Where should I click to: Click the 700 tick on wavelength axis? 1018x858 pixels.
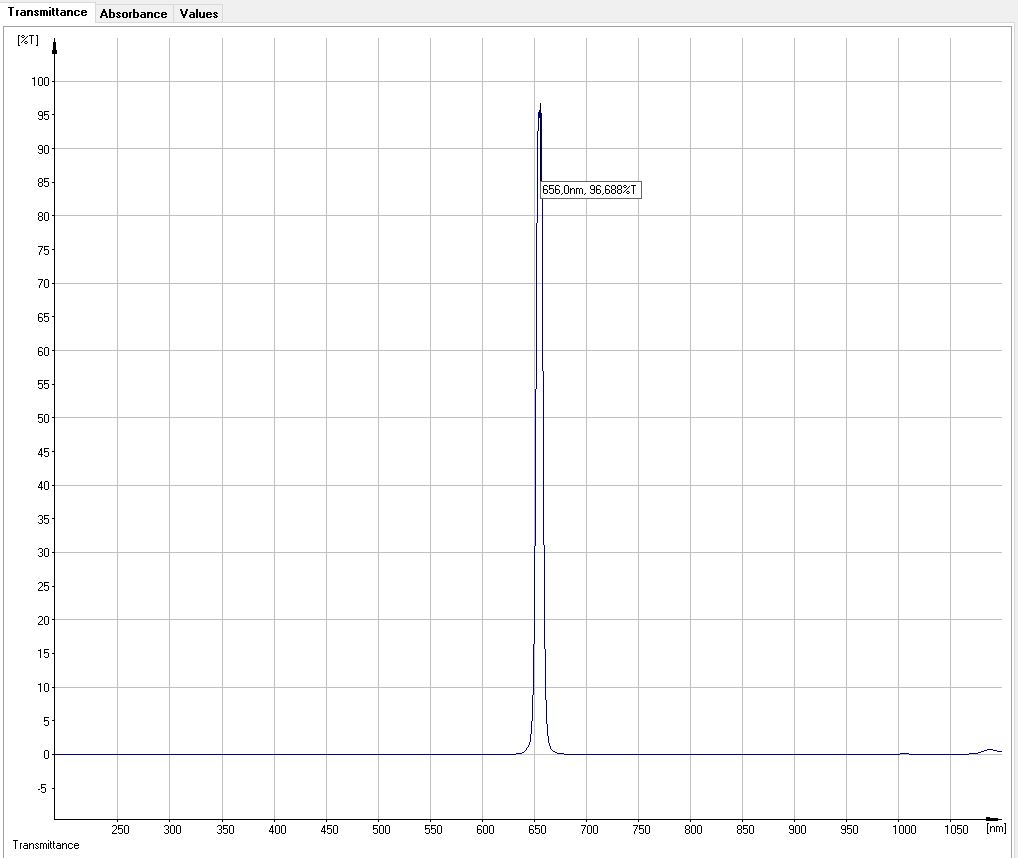[590, 829]
